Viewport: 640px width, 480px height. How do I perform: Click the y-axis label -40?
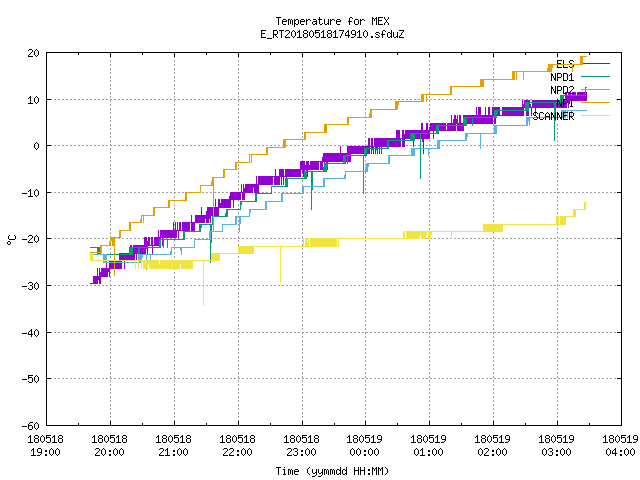31,333
